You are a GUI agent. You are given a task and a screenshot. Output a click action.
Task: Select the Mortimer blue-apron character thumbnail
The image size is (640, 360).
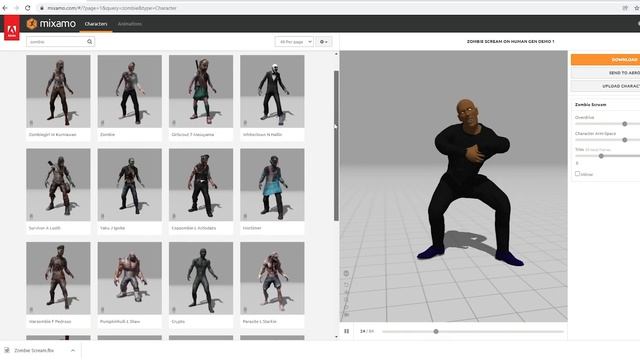coord(272,185)
